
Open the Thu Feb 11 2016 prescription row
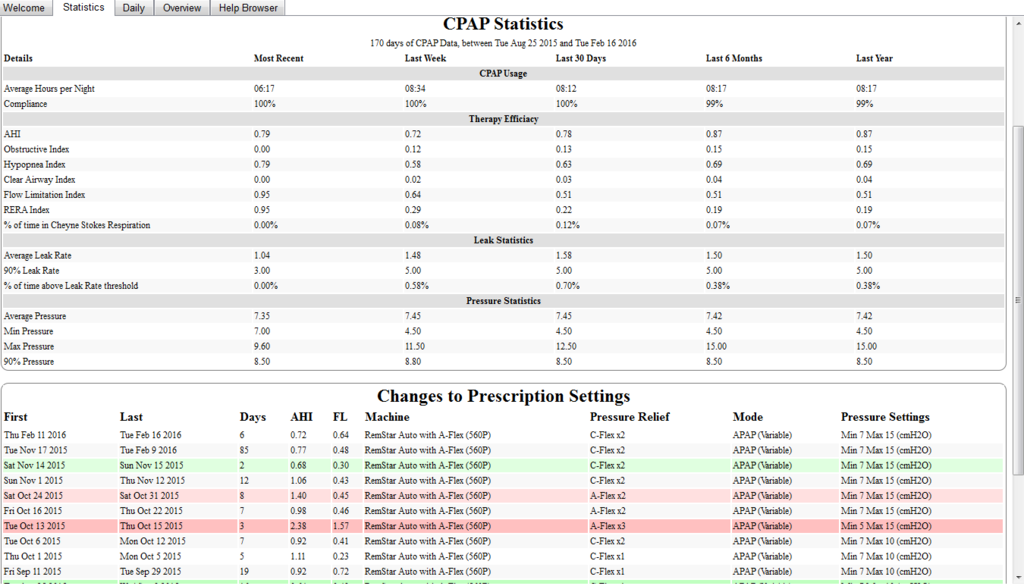pyautogui.click(x=34, y=435)
